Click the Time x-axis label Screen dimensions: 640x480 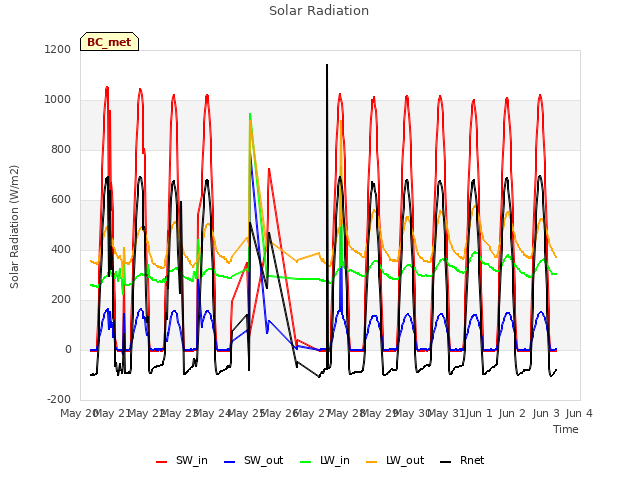[x=566, y=429]
